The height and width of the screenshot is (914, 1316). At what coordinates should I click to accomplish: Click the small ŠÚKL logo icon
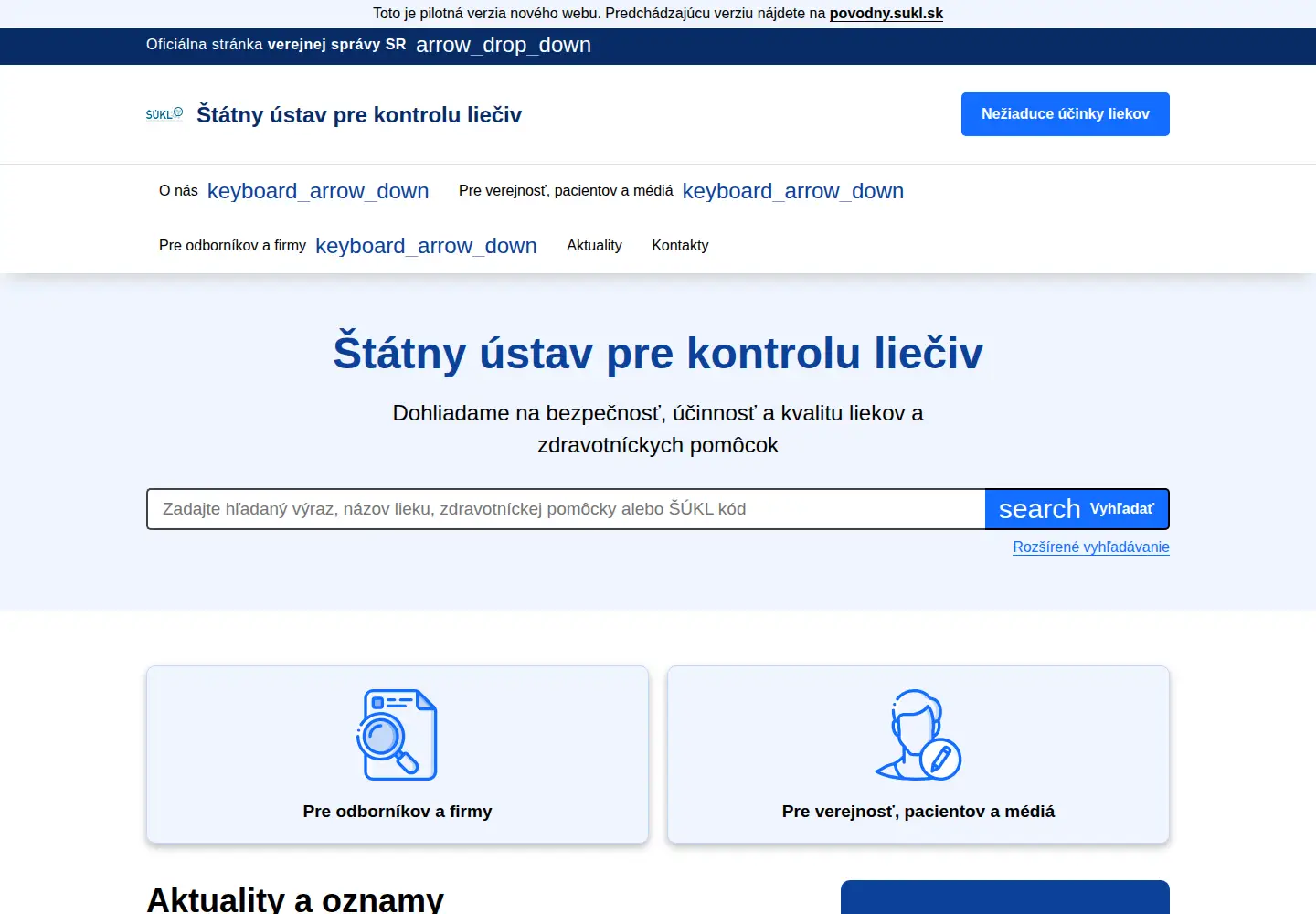tap(164, 114)
